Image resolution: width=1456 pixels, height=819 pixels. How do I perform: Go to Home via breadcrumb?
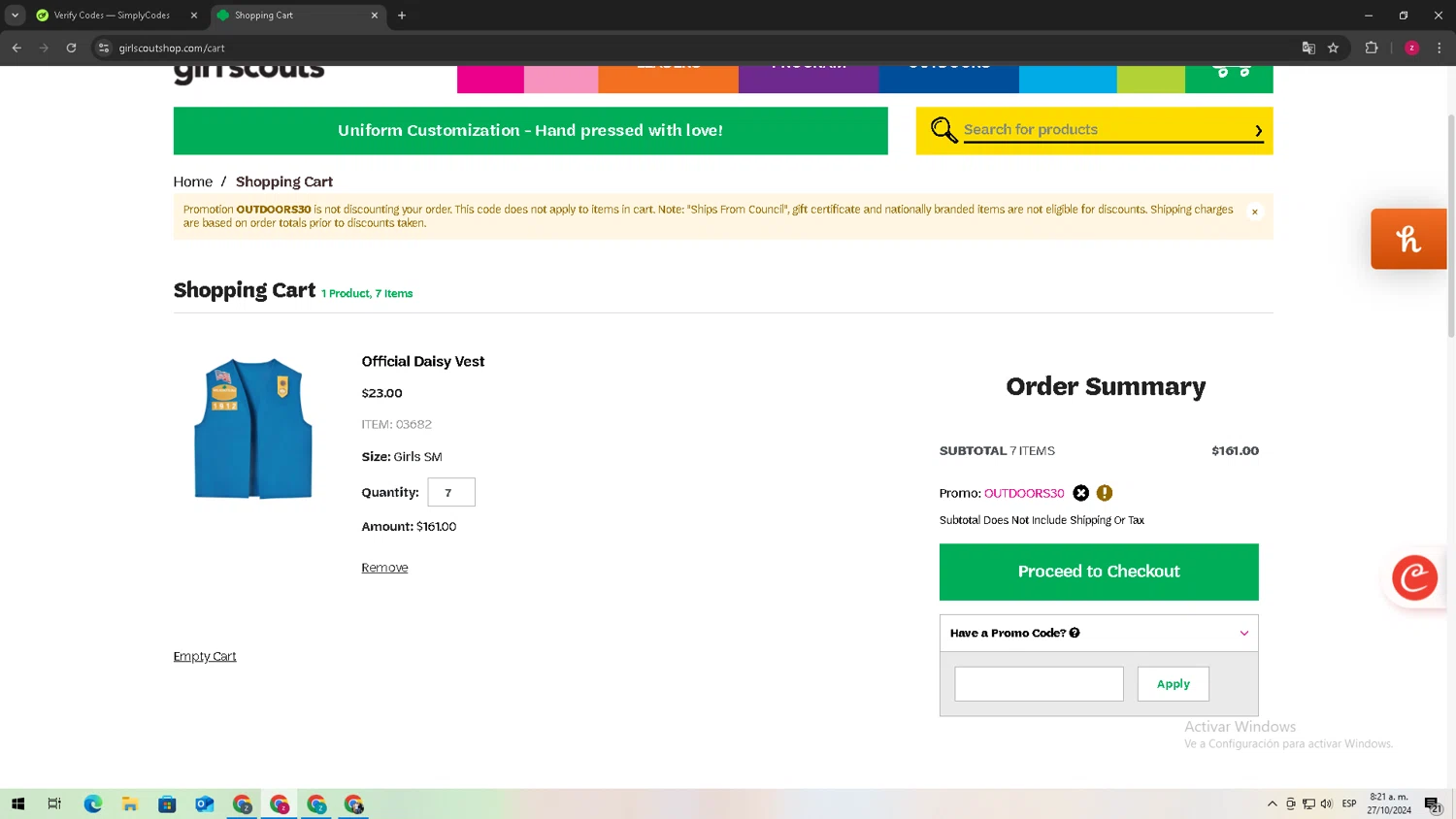click(x=192, y=181)
